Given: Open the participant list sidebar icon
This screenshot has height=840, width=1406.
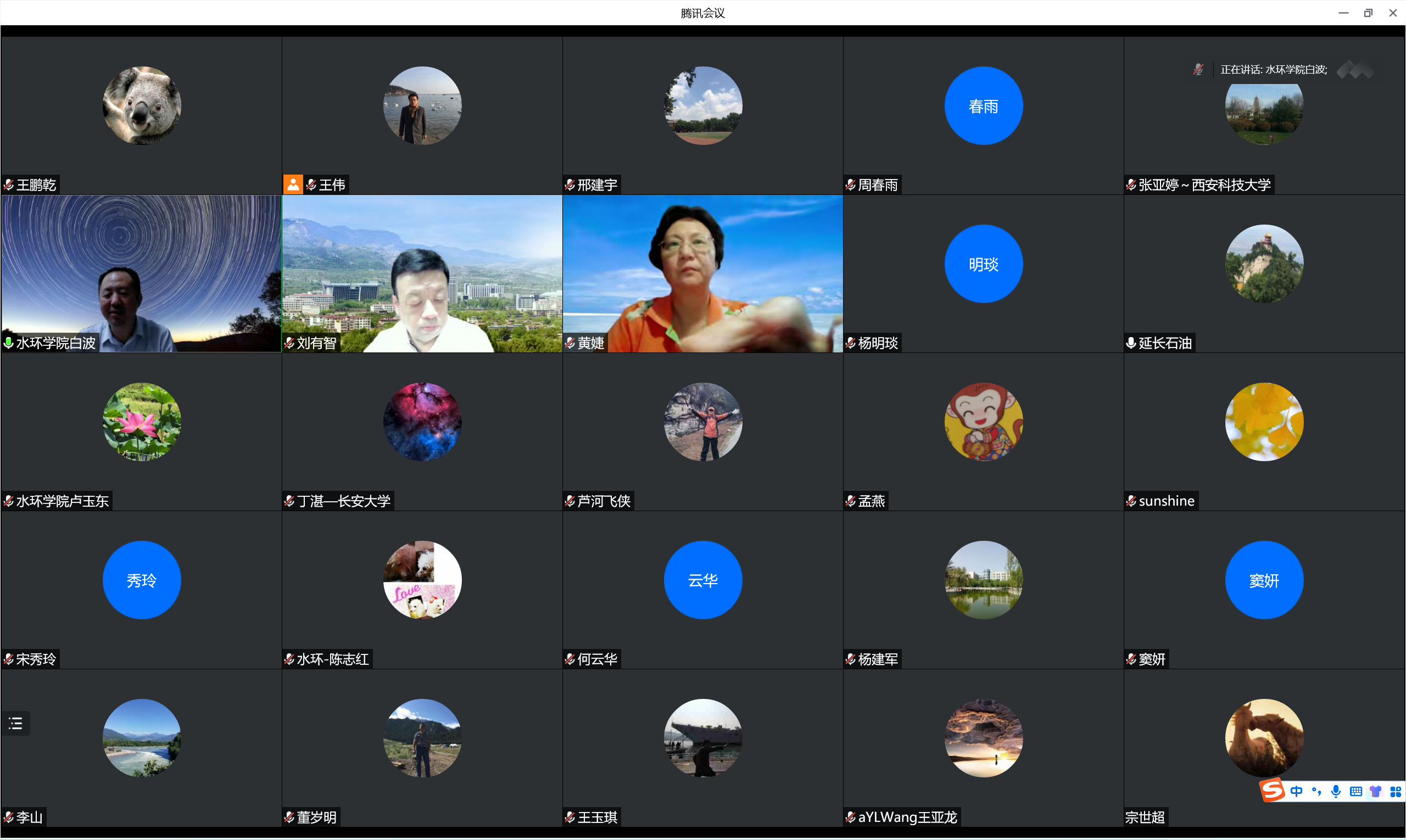Looking at the screenshot, I should 15,724.
